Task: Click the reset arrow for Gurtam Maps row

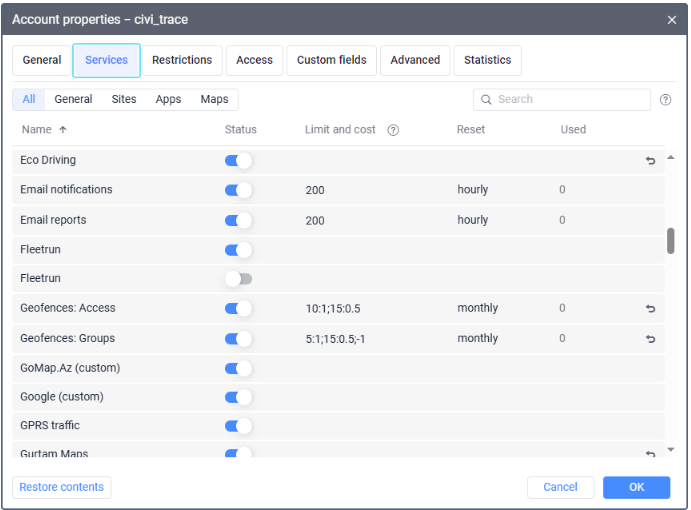Action: click(650, 453)
